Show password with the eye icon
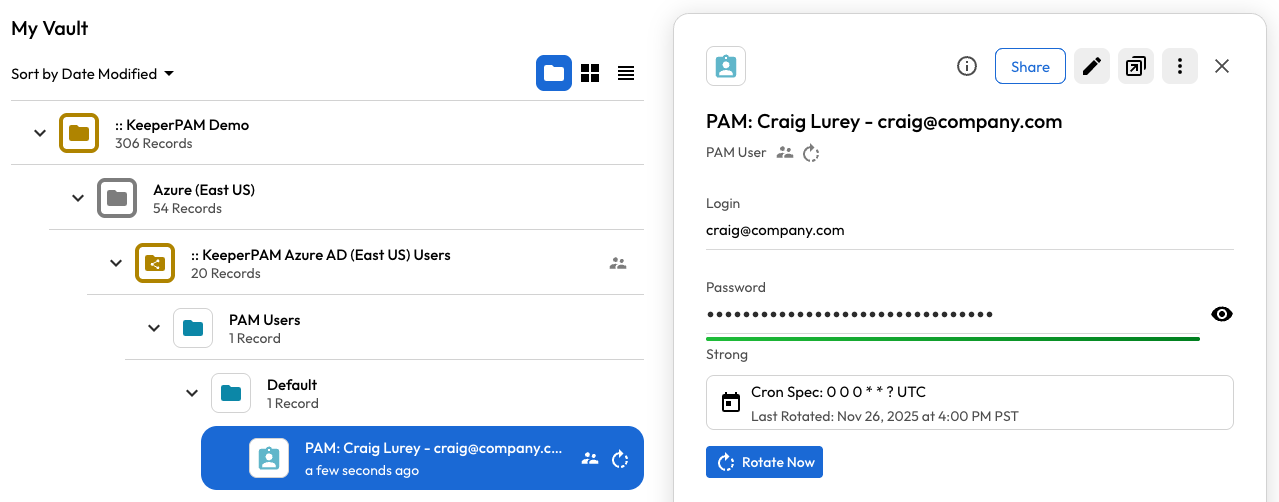The image size is (1279, 502). [x=1221, y=314]
